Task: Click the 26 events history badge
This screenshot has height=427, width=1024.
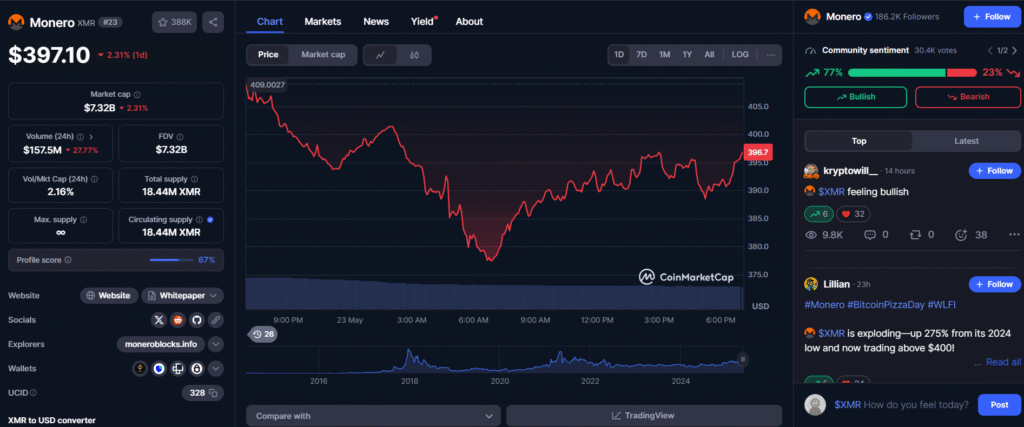Action: pyautogui.click(x=263, y=334)
